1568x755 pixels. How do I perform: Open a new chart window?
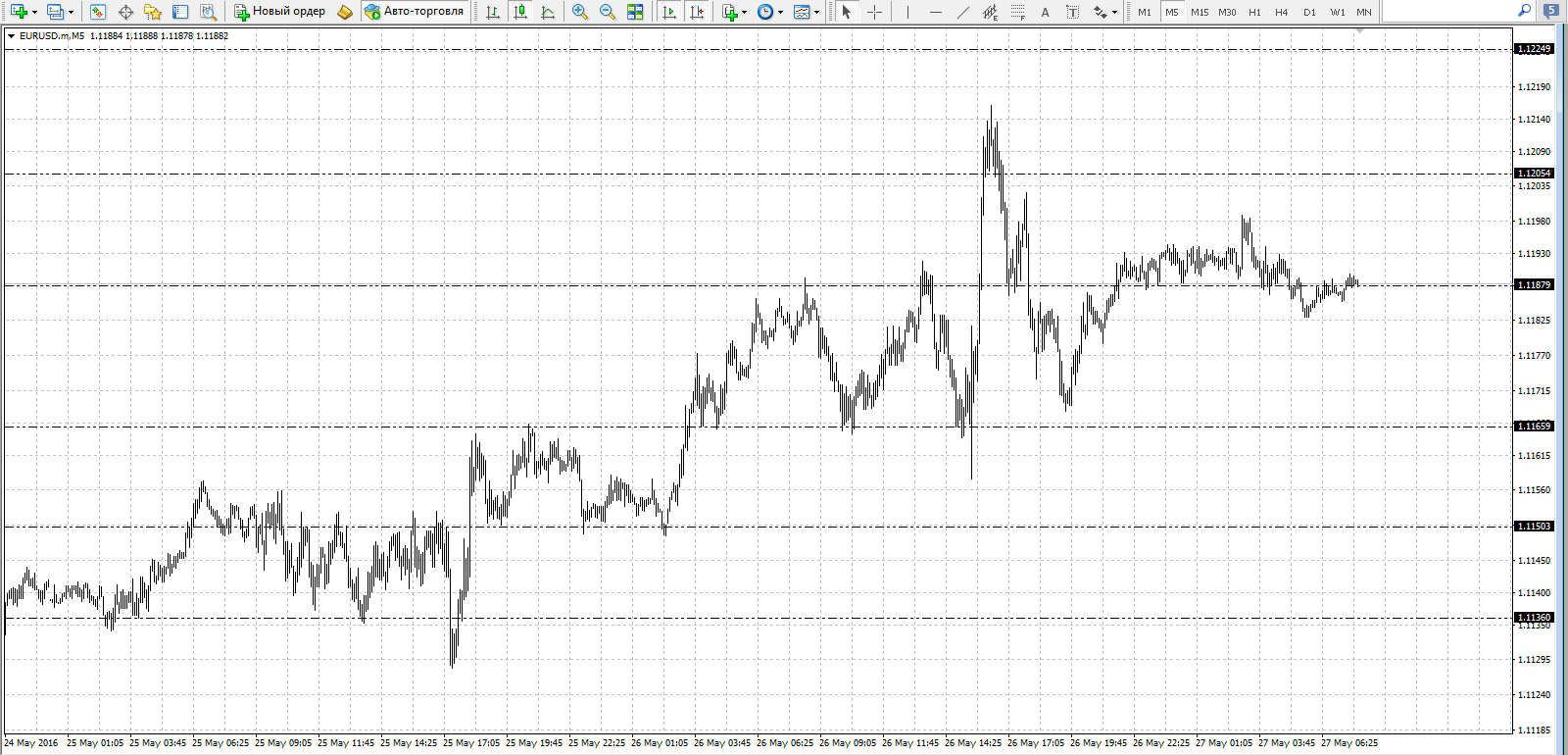[19, 12]
